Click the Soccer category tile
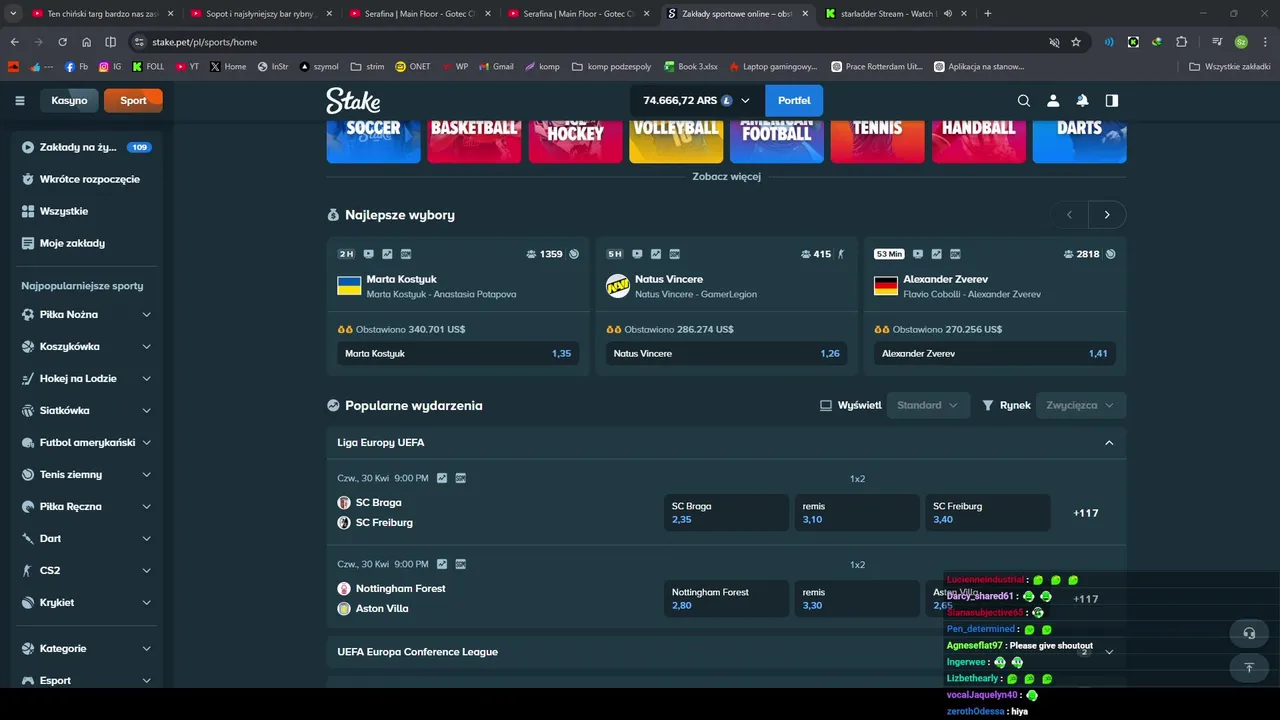 373,141
